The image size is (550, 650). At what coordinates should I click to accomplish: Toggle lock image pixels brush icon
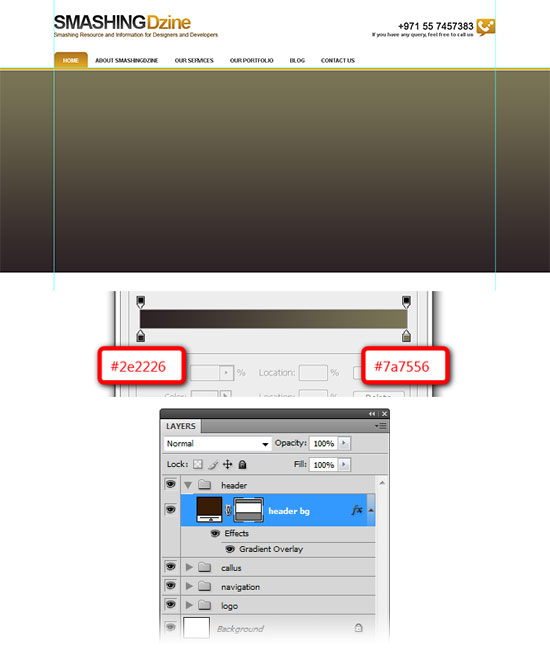point(213,464)
